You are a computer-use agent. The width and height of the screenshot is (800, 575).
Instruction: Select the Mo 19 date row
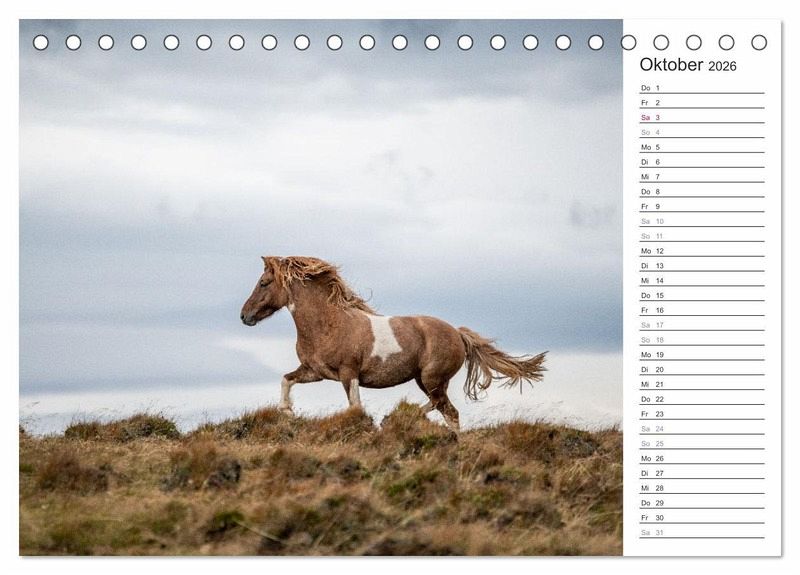pyautogui.click(x=701, y=355)
